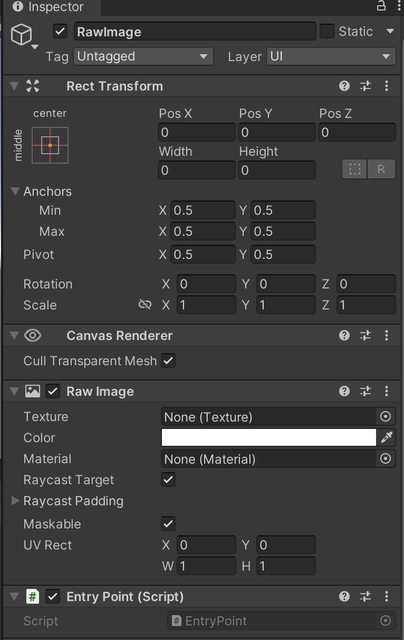Click the Raw edit mode R button
Image resolution: width=404 pixels, height=640 pixels.
(x=381, y=169)
